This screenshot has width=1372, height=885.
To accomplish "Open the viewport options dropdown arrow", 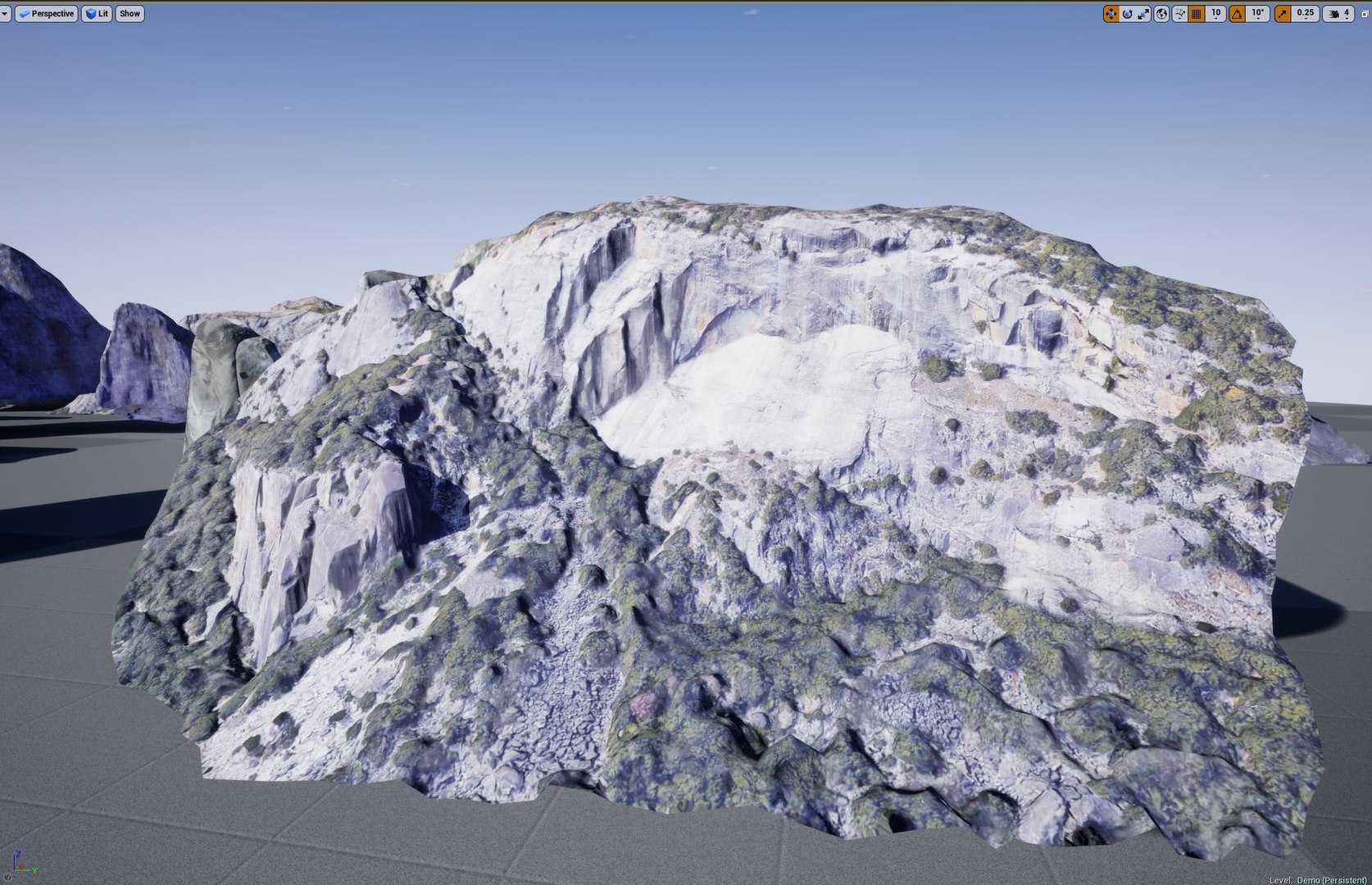I will tap(5, 13).
